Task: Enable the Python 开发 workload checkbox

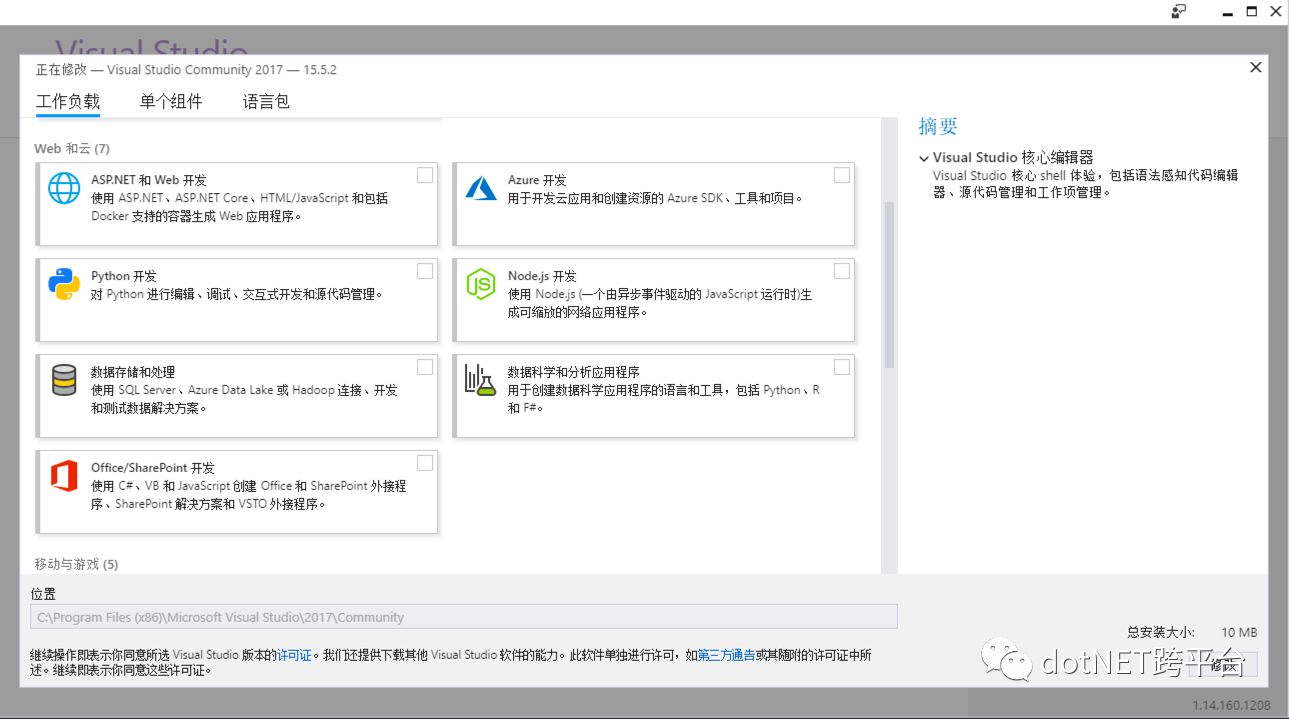Action: [425, 271]
